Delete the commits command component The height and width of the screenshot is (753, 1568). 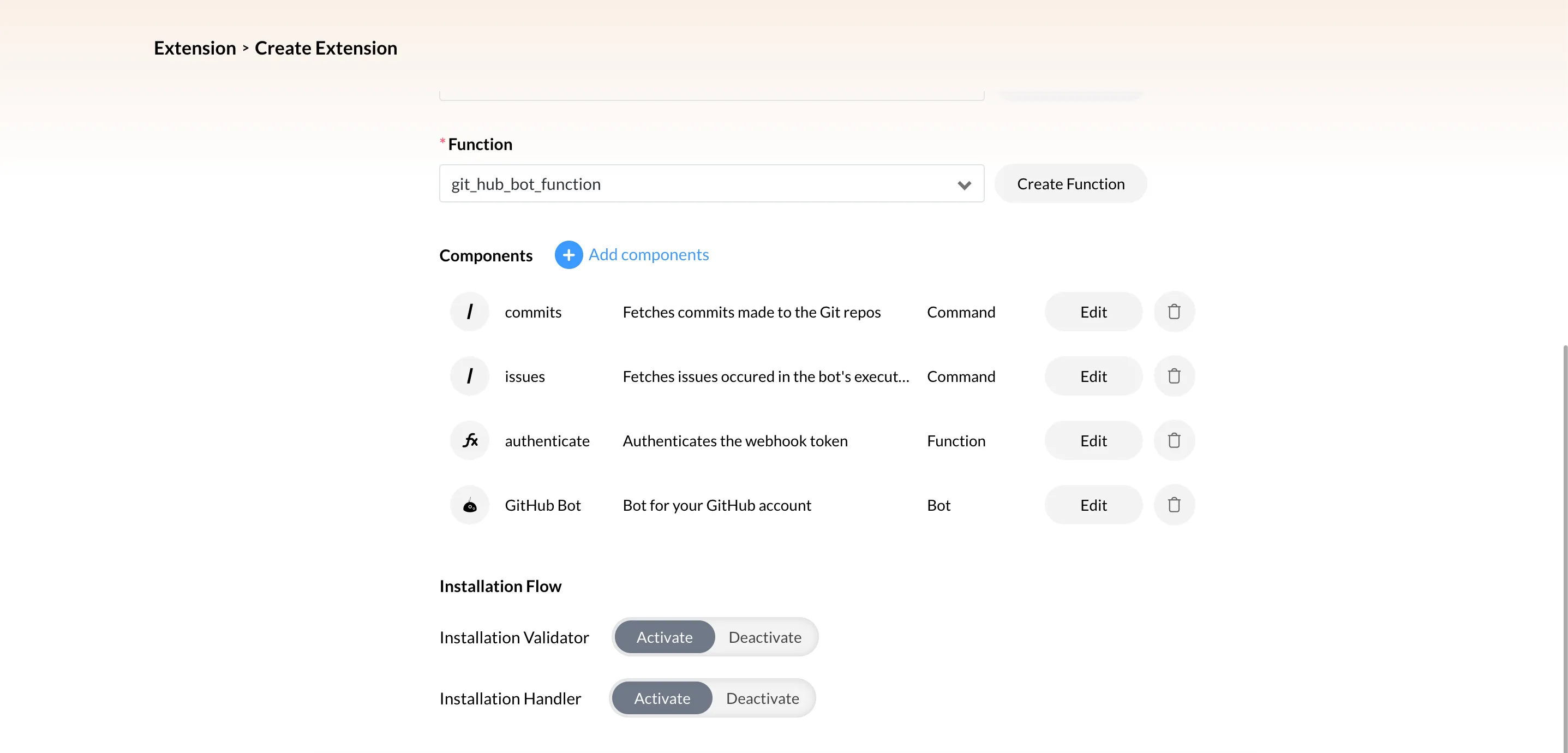coord(1174,312)
